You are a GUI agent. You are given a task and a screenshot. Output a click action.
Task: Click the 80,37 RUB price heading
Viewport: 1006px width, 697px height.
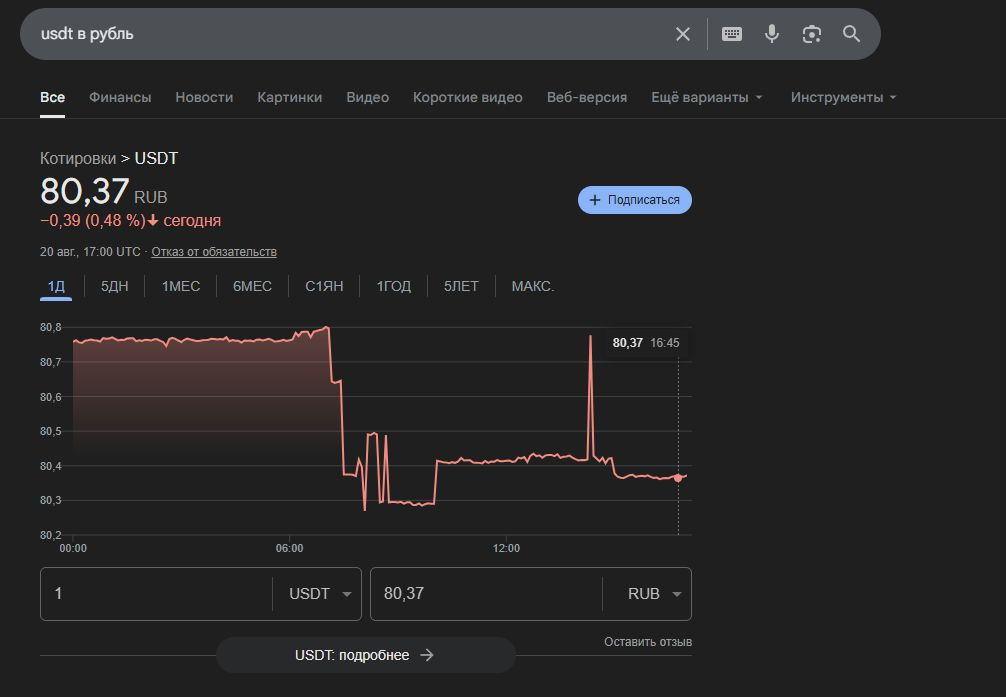103,192
